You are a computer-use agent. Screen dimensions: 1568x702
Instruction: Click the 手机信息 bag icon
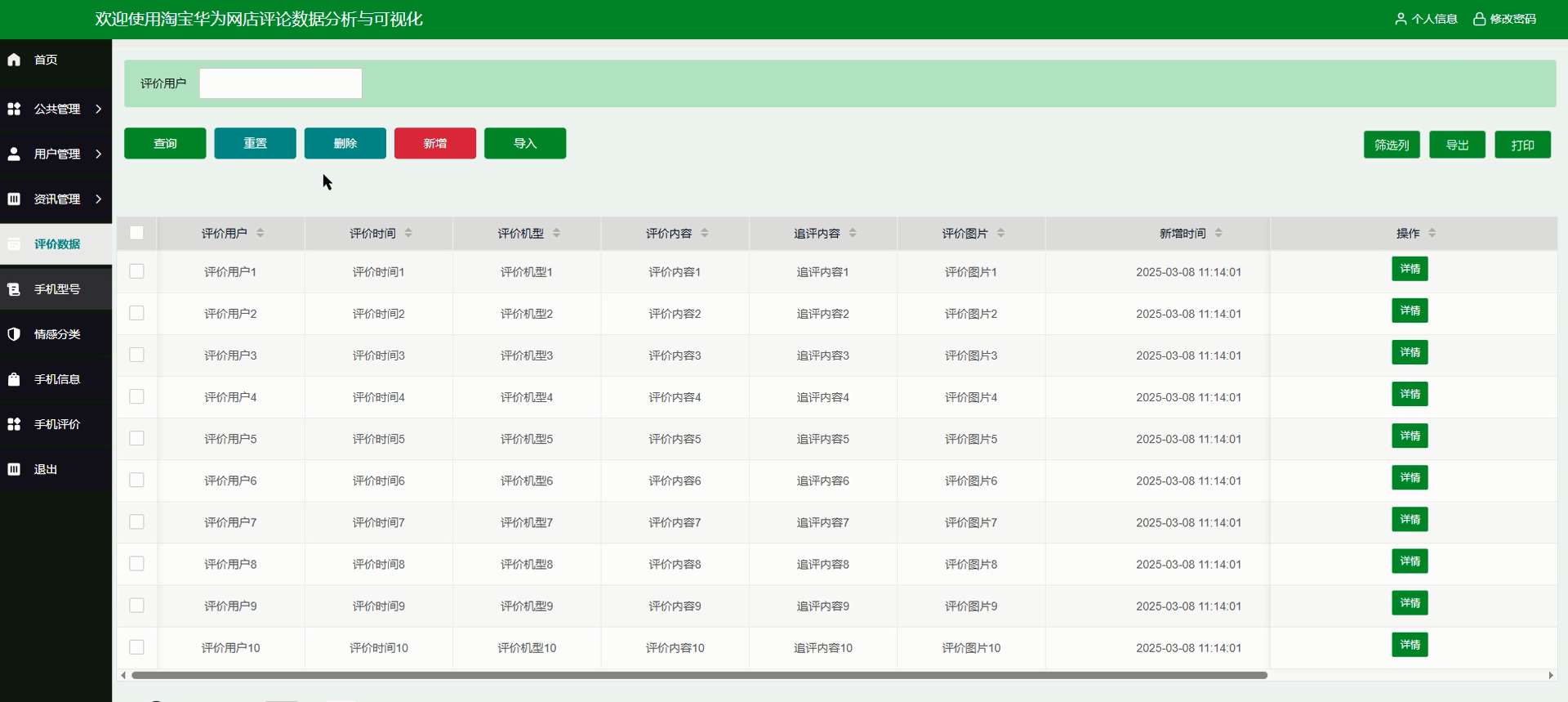[14, 379]
